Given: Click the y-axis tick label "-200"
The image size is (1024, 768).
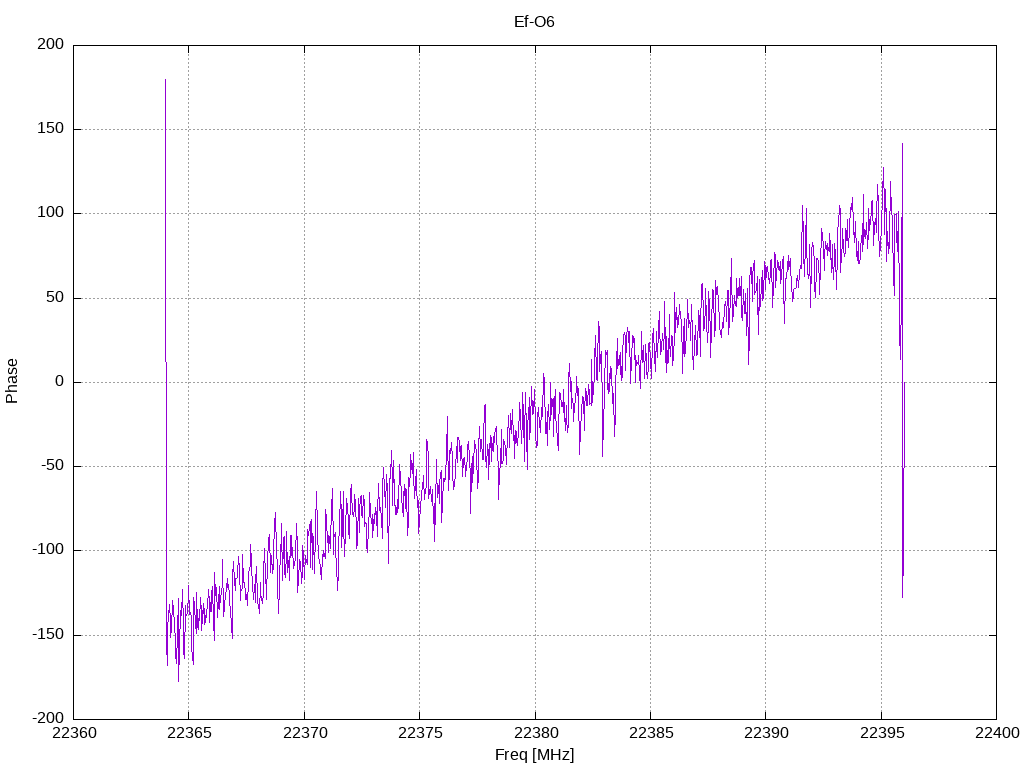Looking at the screenshot, I should click(x=48, y=718).
